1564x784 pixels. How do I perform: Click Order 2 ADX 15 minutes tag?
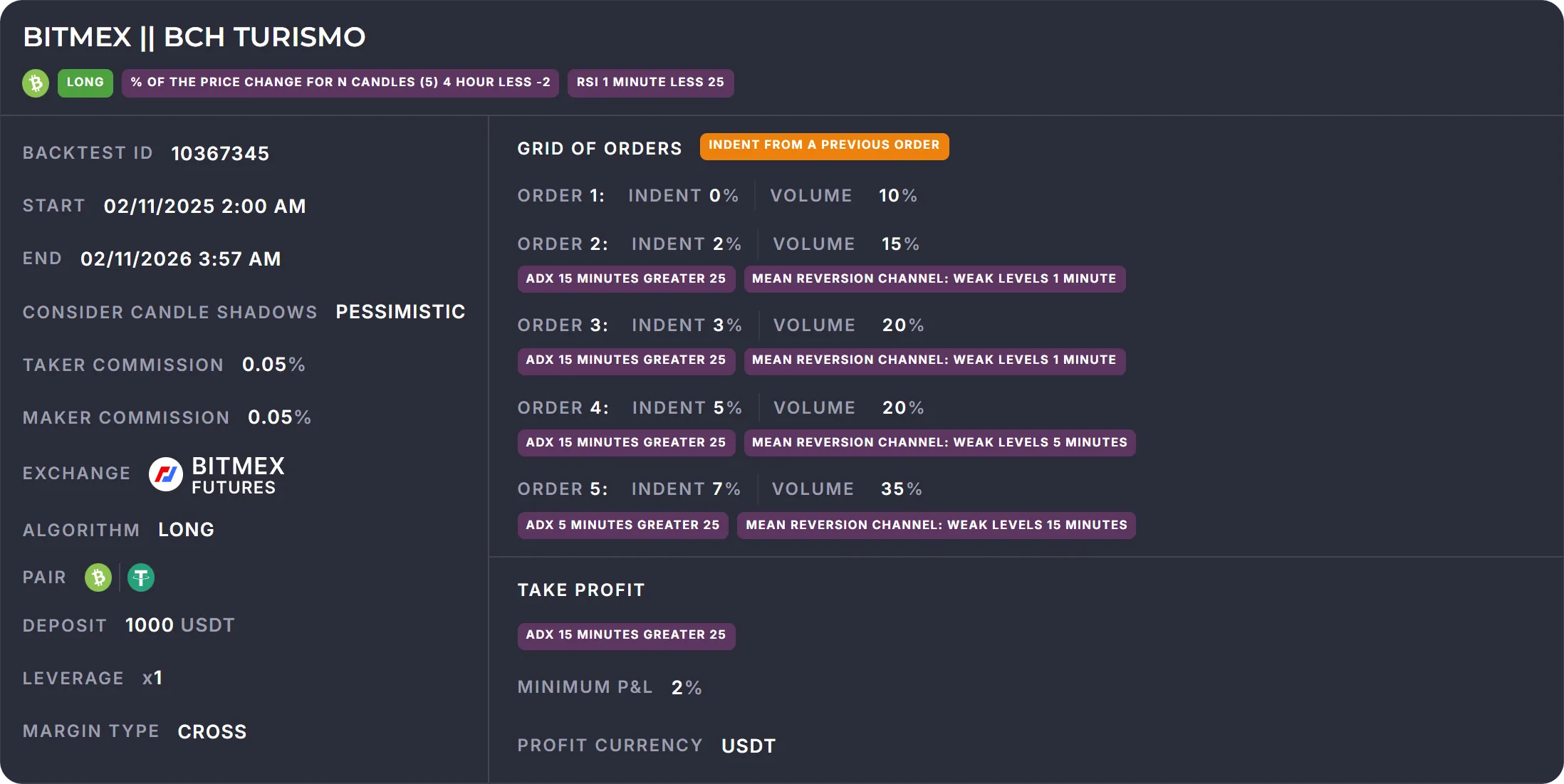coord(625,279)
